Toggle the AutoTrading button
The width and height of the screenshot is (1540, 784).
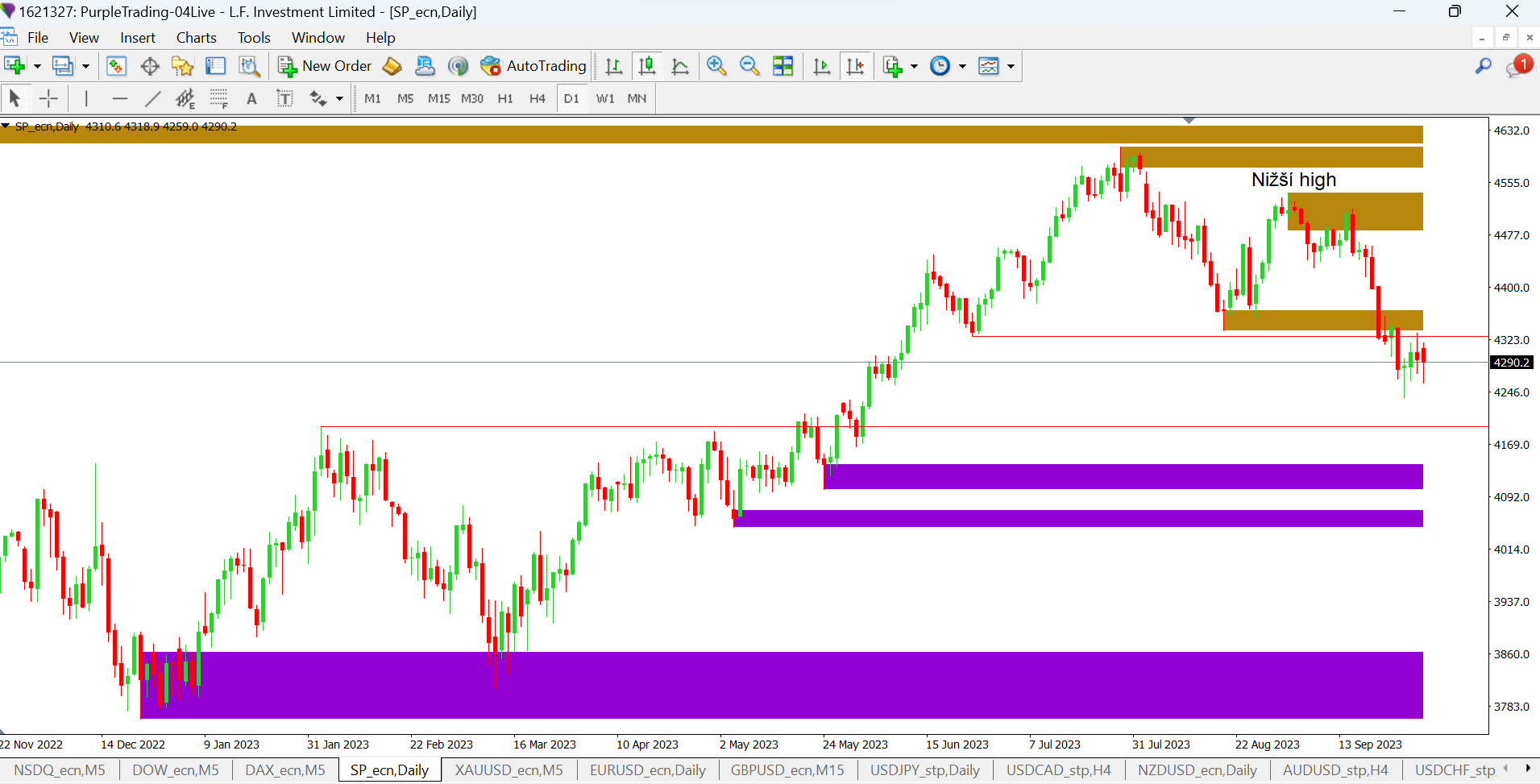click(533, 66)
